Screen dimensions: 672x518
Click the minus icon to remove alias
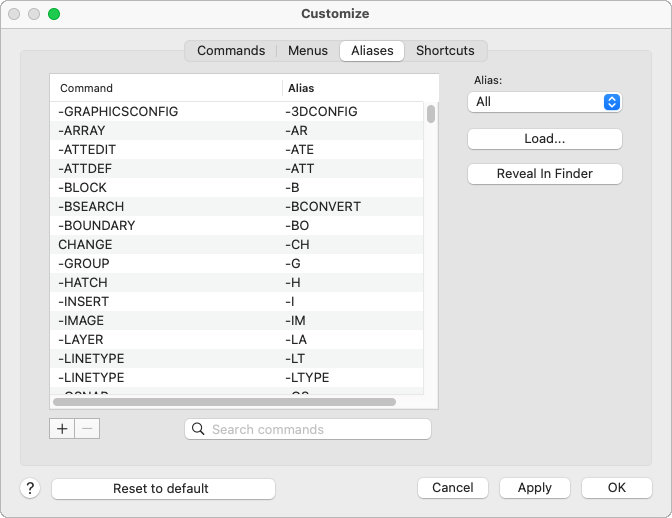point(87,428)
